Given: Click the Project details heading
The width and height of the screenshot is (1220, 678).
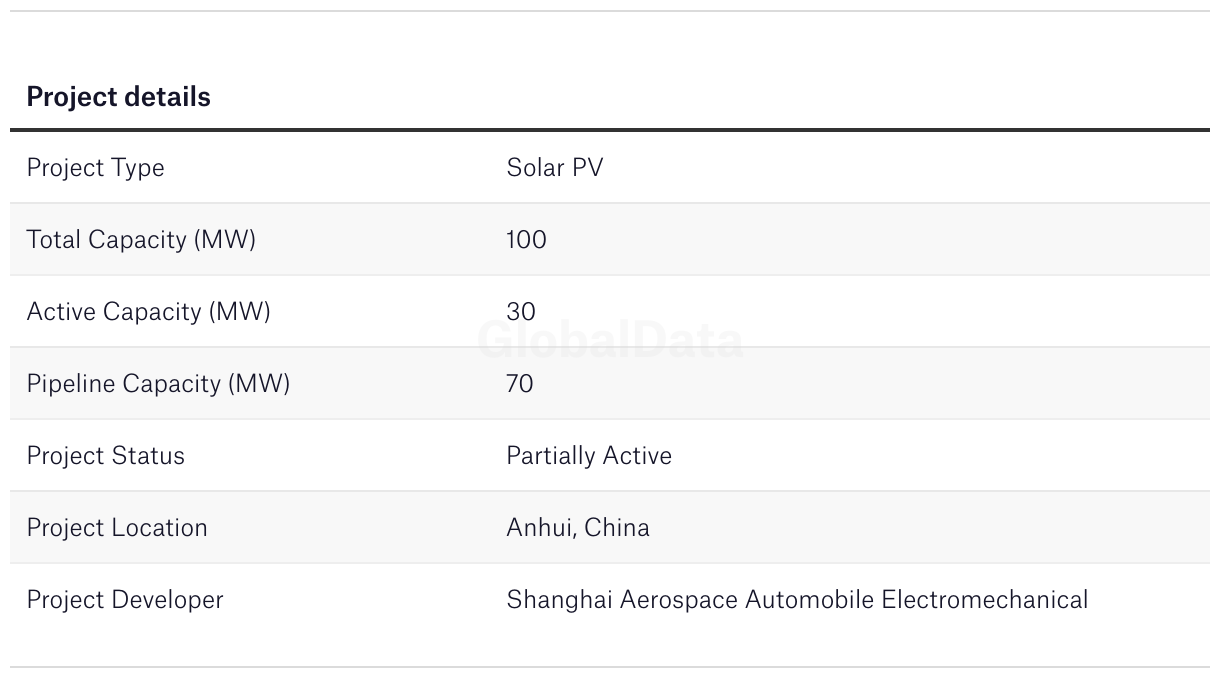Looking at the screenshot, I should 118,97.
